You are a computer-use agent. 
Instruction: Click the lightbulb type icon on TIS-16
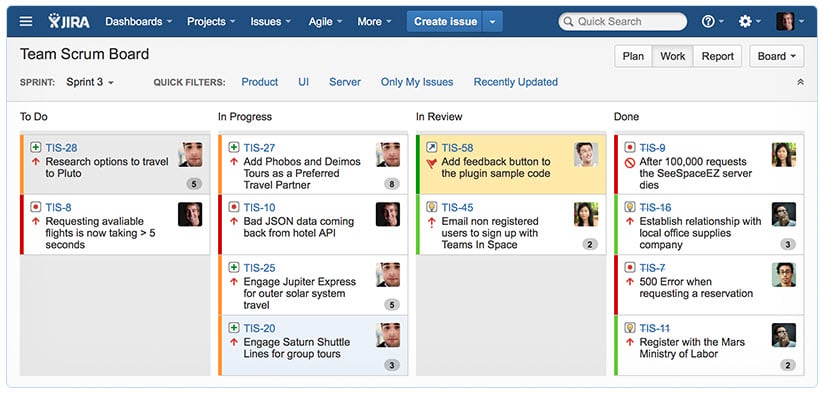pos(630,207)
